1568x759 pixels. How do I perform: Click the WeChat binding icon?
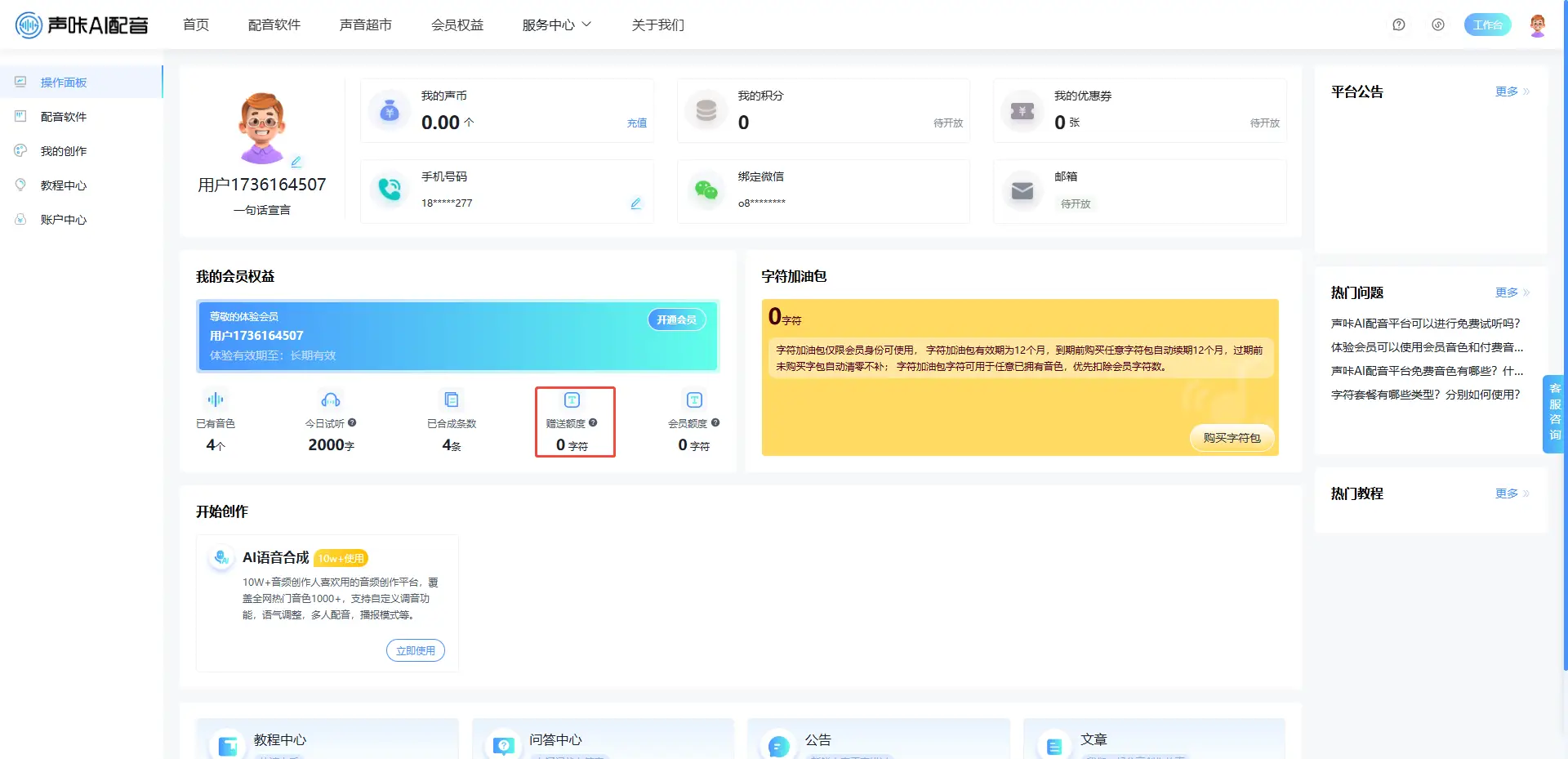(x=706, y=190)
